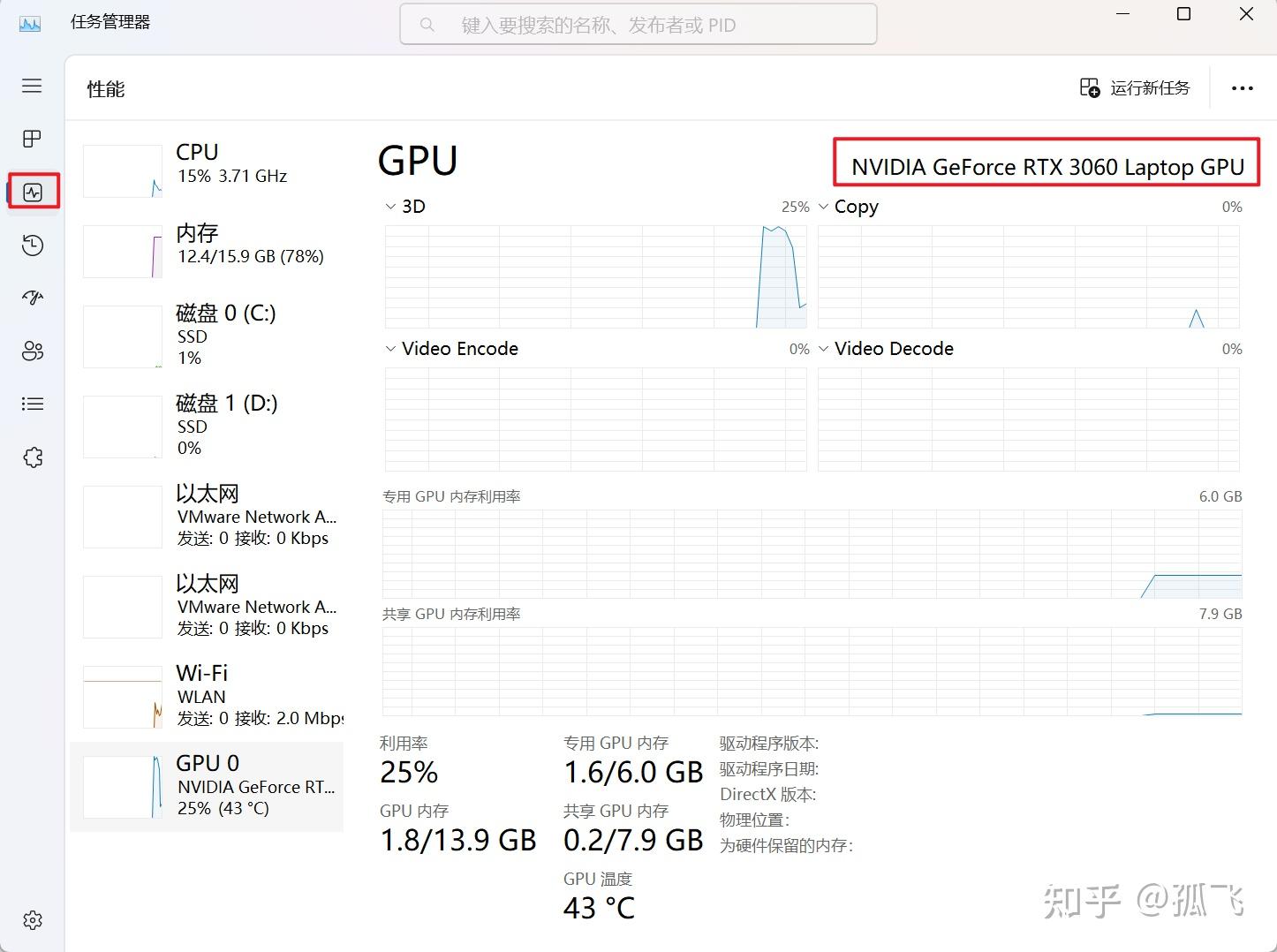Click the search magnifier icon
1277x952 pixels.
(x=427, y=25)
